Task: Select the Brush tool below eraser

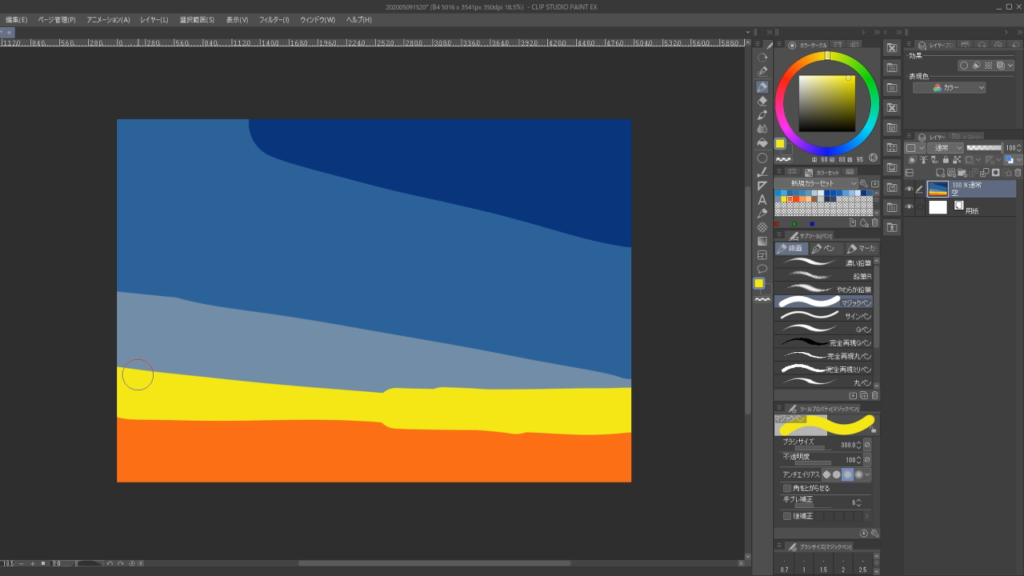Action: [762, 115]
